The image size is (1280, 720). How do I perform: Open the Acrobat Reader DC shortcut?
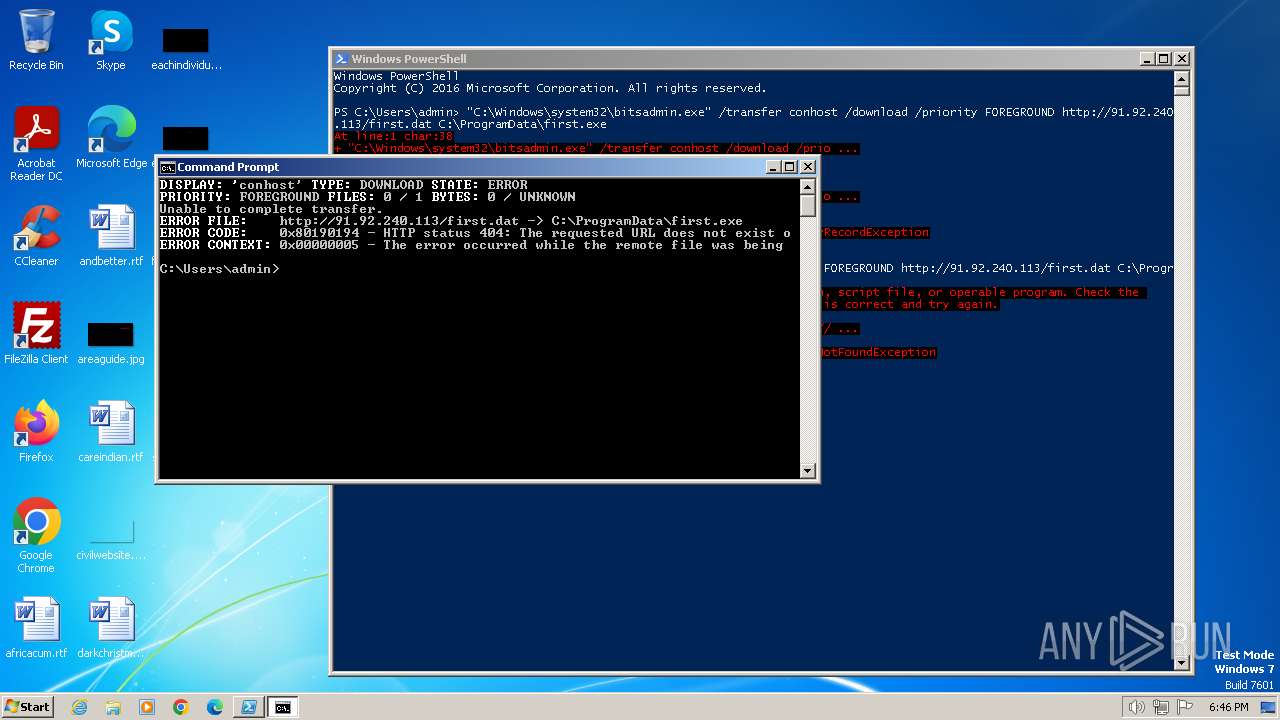[x=36, y=144]
